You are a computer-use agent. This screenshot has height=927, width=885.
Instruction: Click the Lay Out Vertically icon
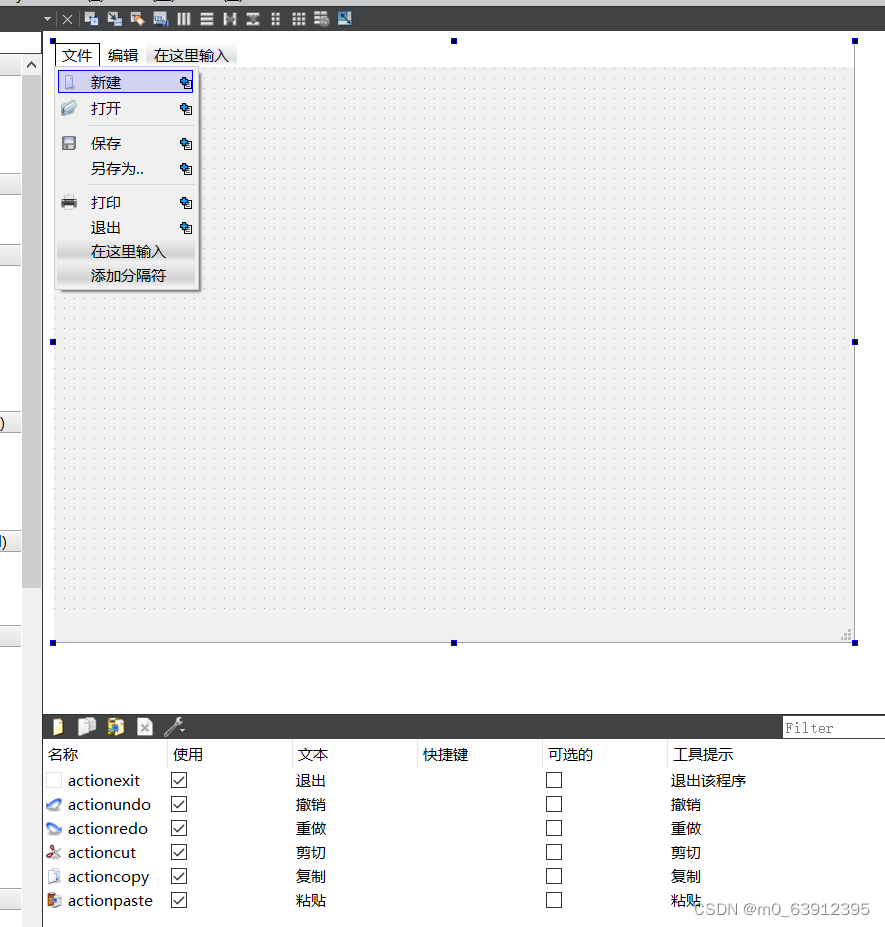coord(208,18)
